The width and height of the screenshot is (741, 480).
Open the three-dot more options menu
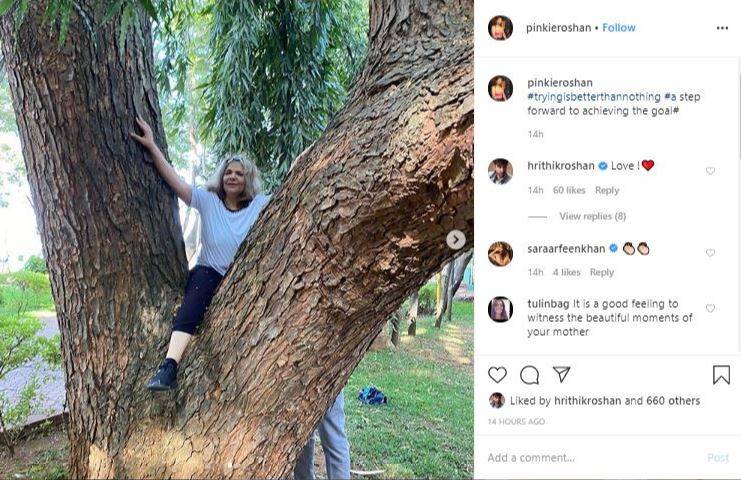click(722, 28)
